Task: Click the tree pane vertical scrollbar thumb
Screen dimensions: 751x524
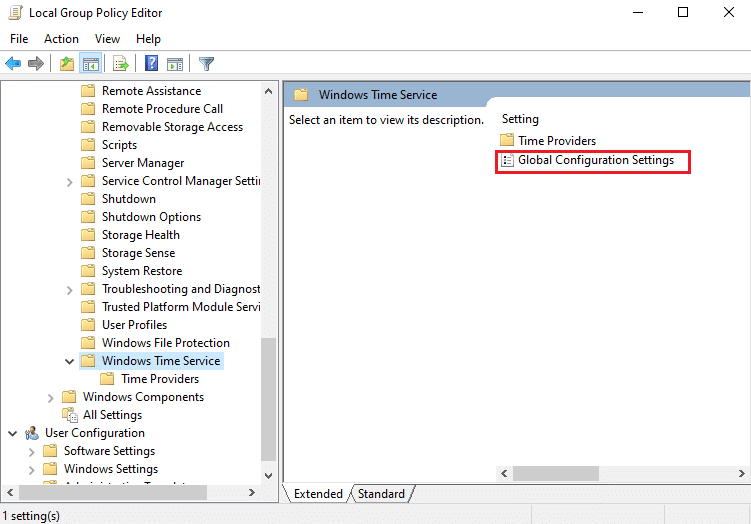Action: coord(268,398)
